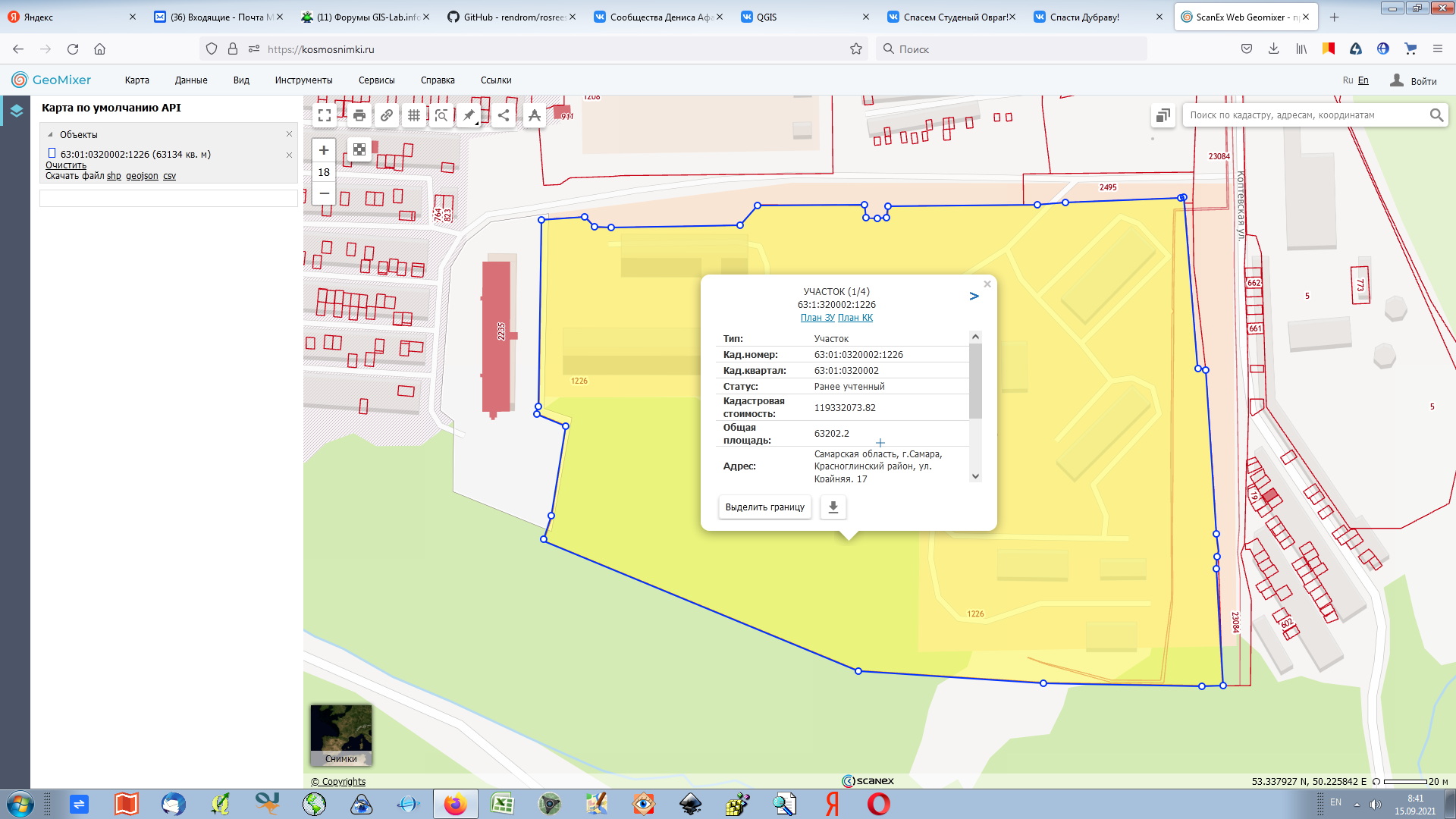Toggle the layers sidebar panel icon
1456x819 pixels.
pos(16,111)
